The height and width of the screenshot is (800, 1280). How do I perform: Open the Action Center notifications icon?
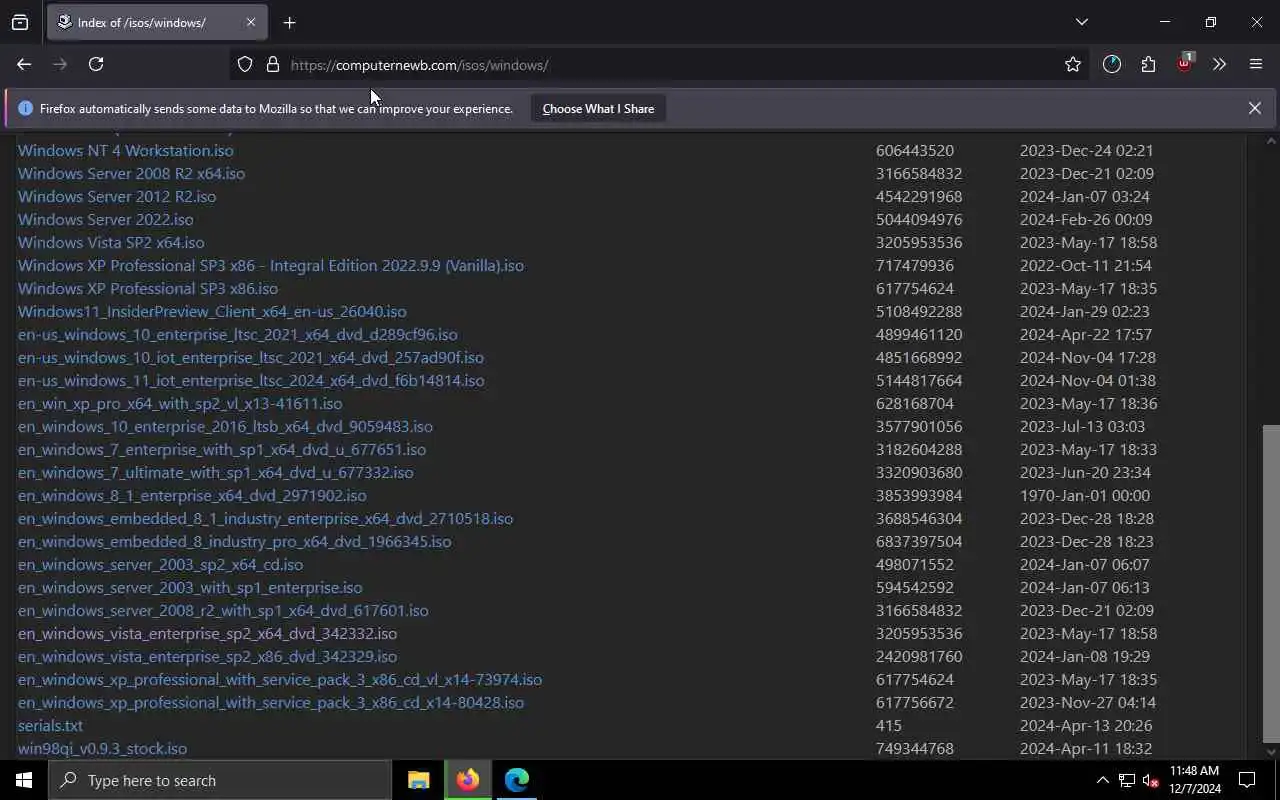1247,780
